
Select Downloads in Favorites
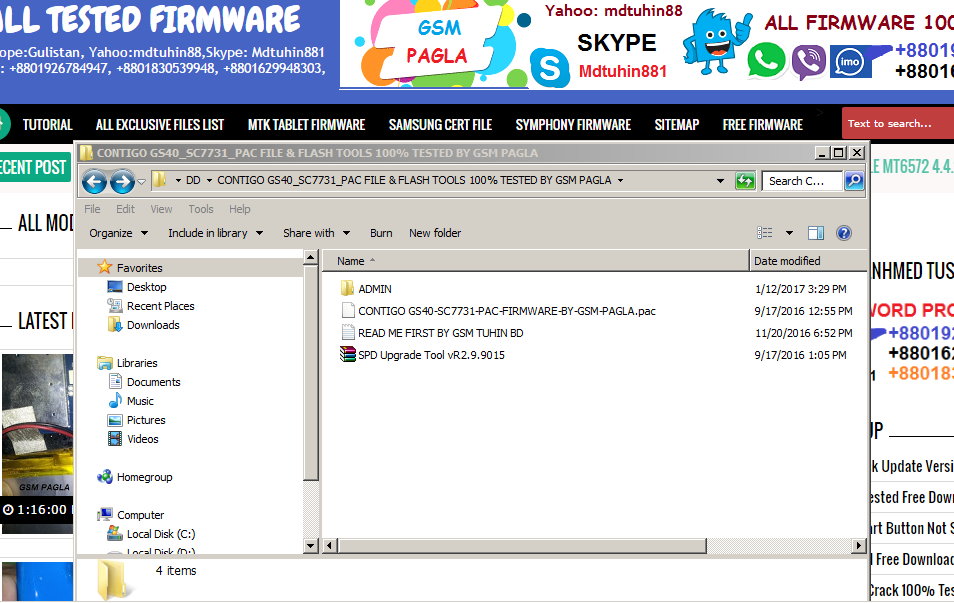(x=153, y=325)
